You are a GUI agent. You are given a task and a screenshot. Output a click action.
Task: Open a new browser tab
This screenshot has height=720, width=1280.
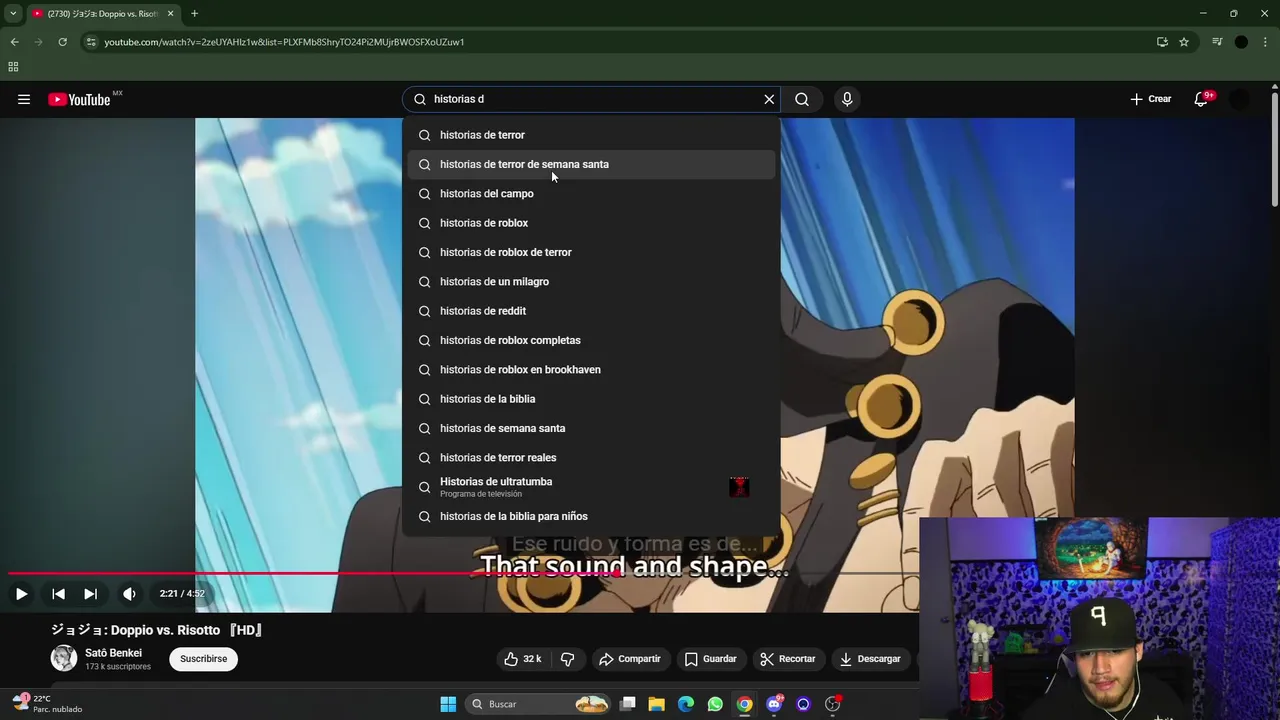tap(194, 14)
